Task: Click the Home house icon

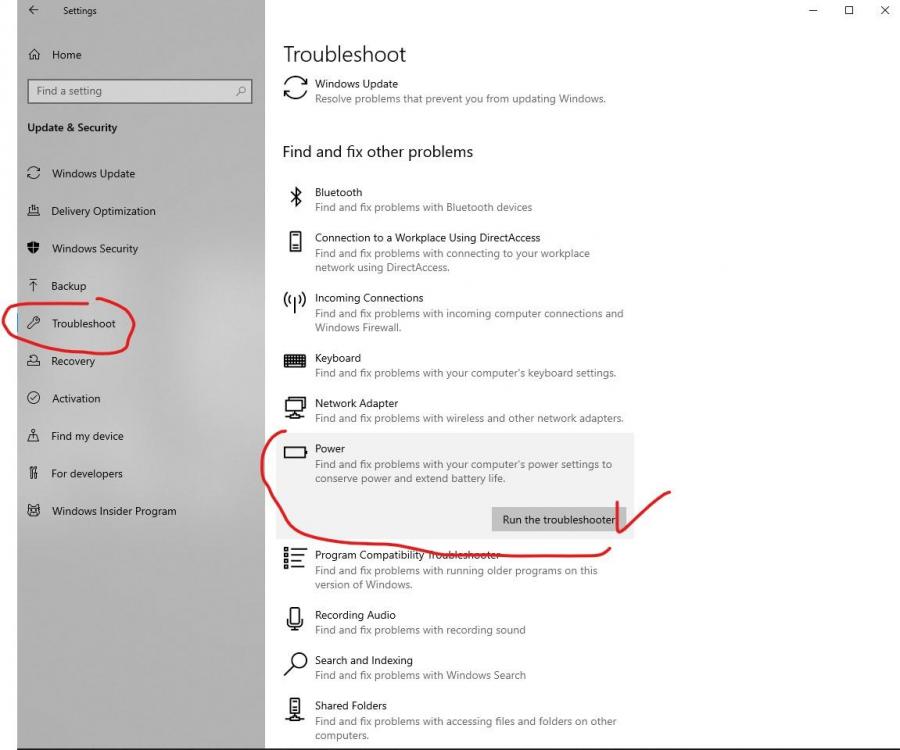Action: click(x=34, y=55)
